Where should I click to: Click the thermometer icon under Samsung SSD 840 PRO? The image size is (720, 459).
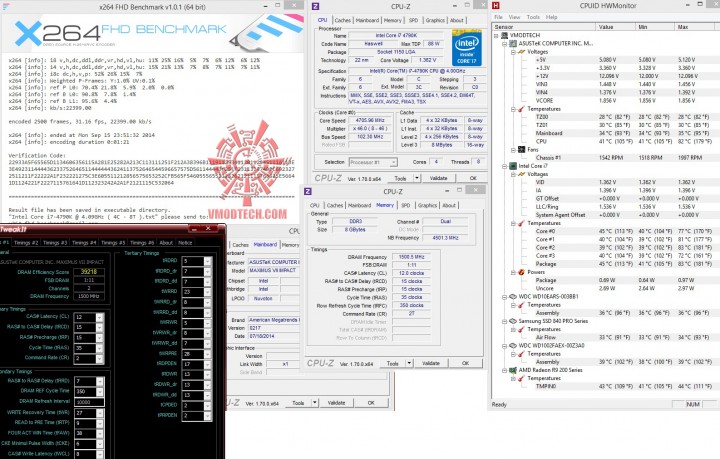[x=521, y=329]
